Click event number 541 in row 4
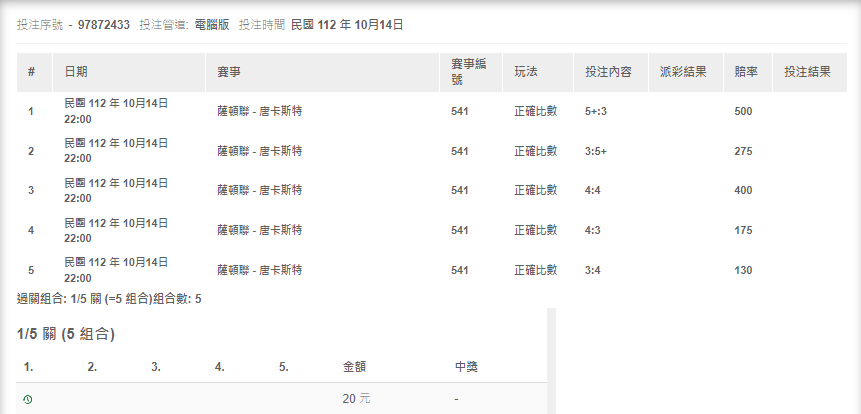Viewport: 861px width, 414px height. pyautogui.click(x=460, y=230)
